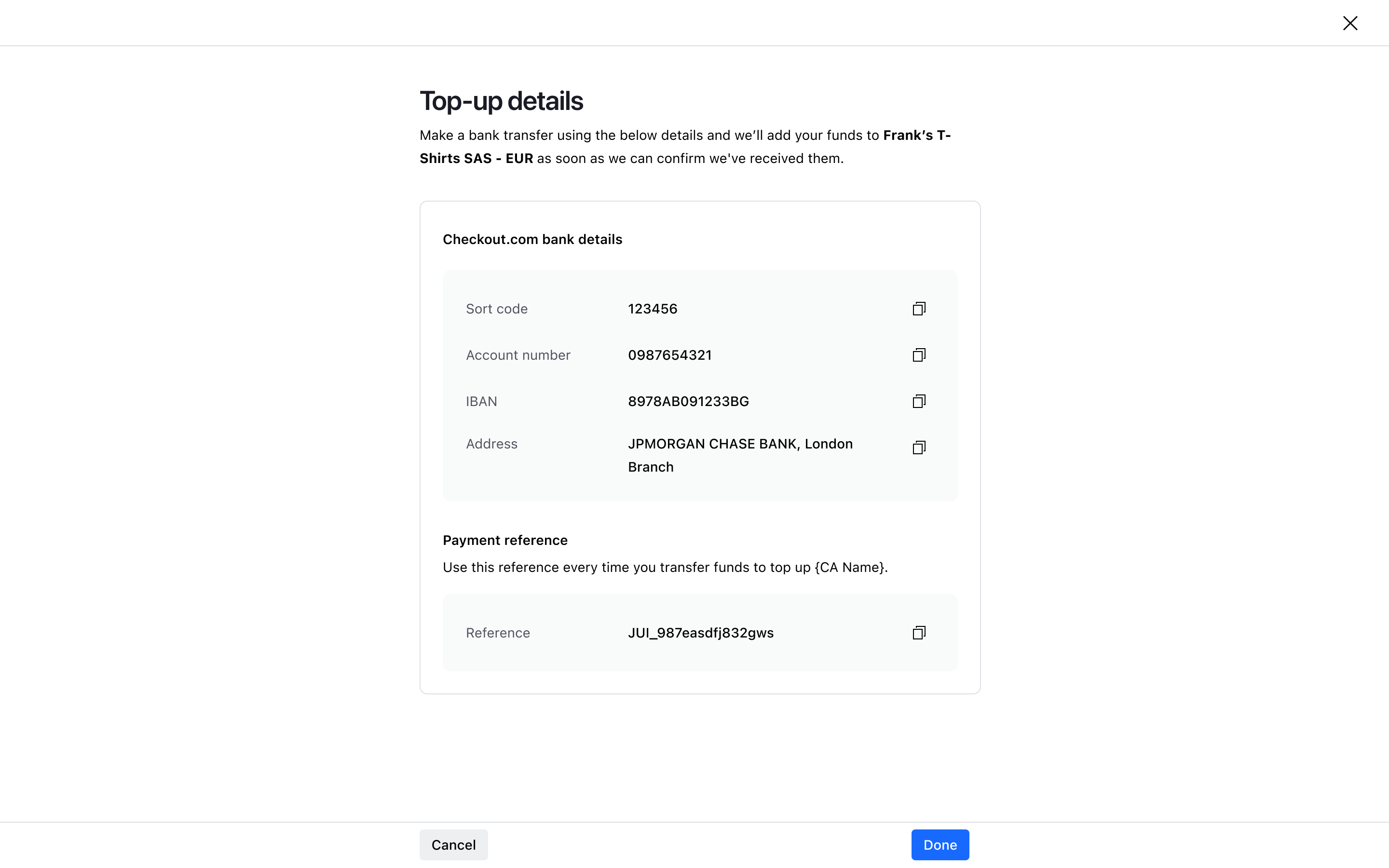The height and width of the screenshot is (868, 1389).
Task: Copy the Account number value
Action: tap(919, 355)
